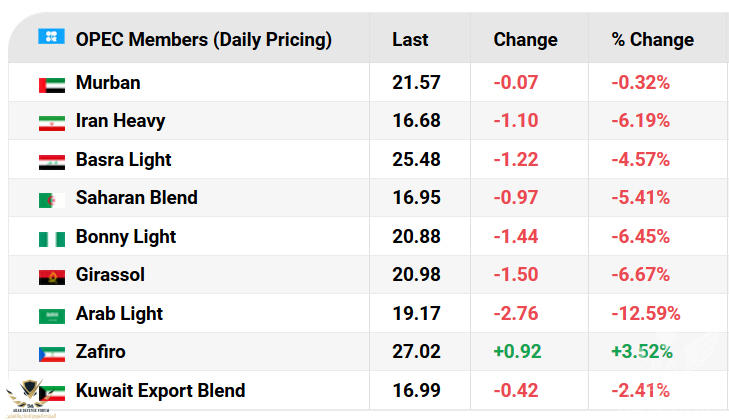Click the Saudi flag beside Arab Light

(51, 315)
